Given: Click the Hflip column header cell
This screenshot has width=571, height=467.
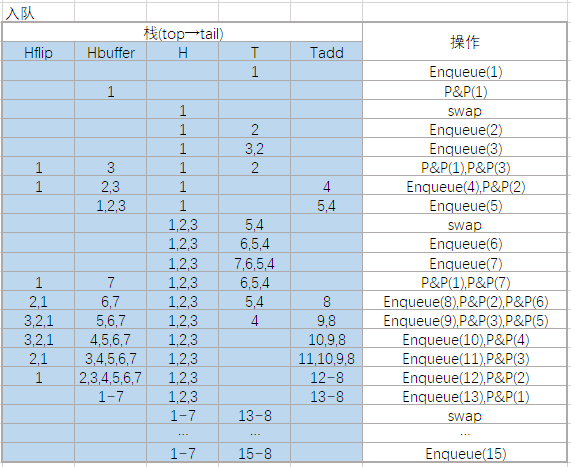Looking at the screenshot, I should 38,52.
